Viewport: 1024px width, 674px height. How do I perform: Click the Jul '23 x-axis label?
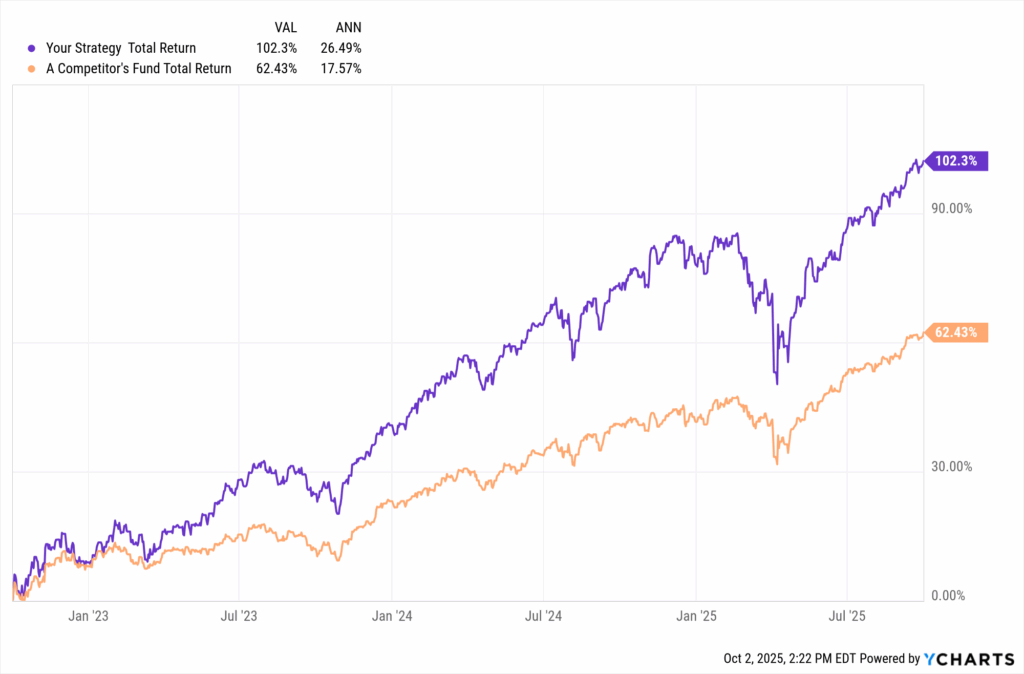pos(240,616)
